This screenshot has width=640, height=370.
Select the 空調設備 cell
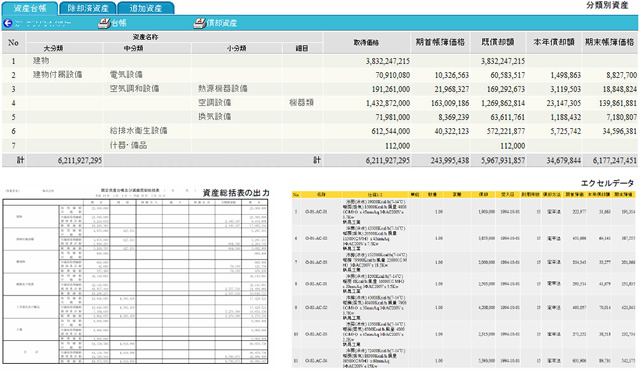tap(215, 102)
